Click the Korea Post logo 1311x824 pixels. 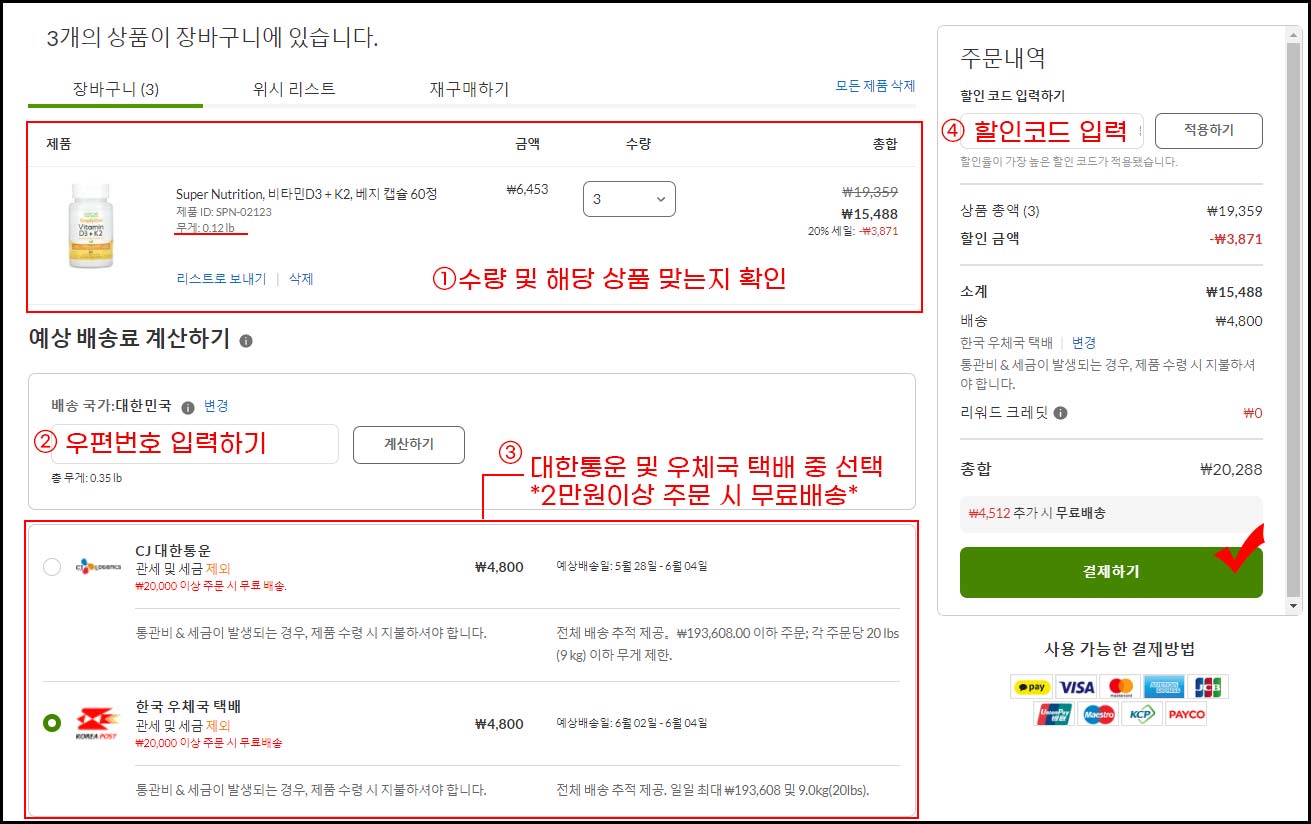97,723
